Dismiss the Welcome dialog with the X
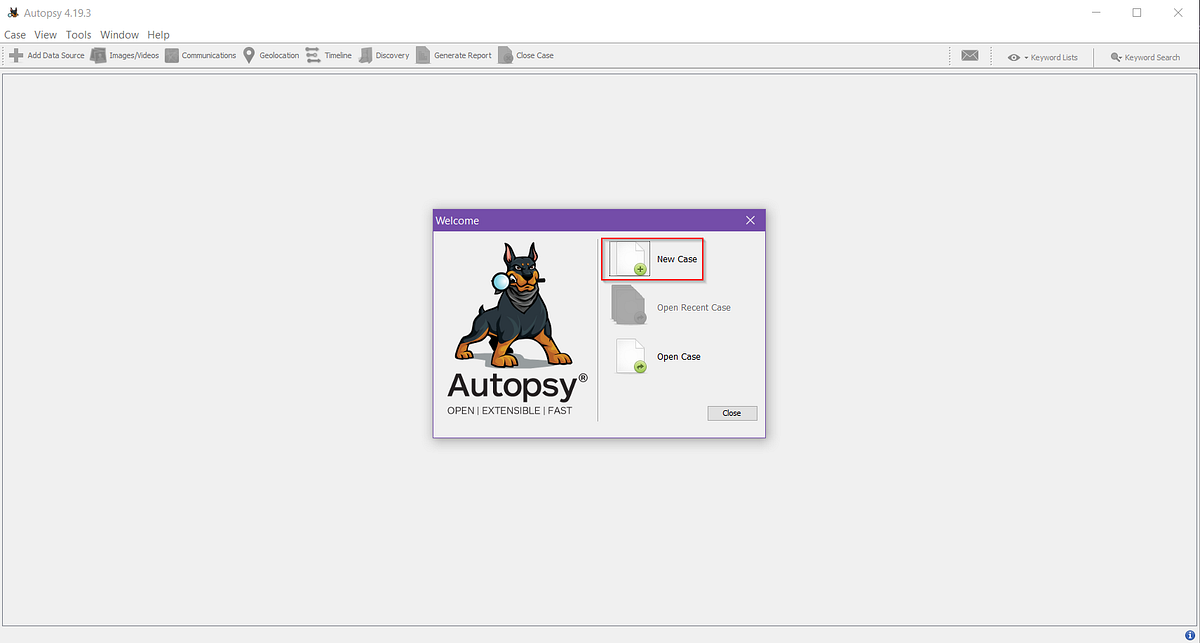This screenshot has height=643, width=1200. 751,220
